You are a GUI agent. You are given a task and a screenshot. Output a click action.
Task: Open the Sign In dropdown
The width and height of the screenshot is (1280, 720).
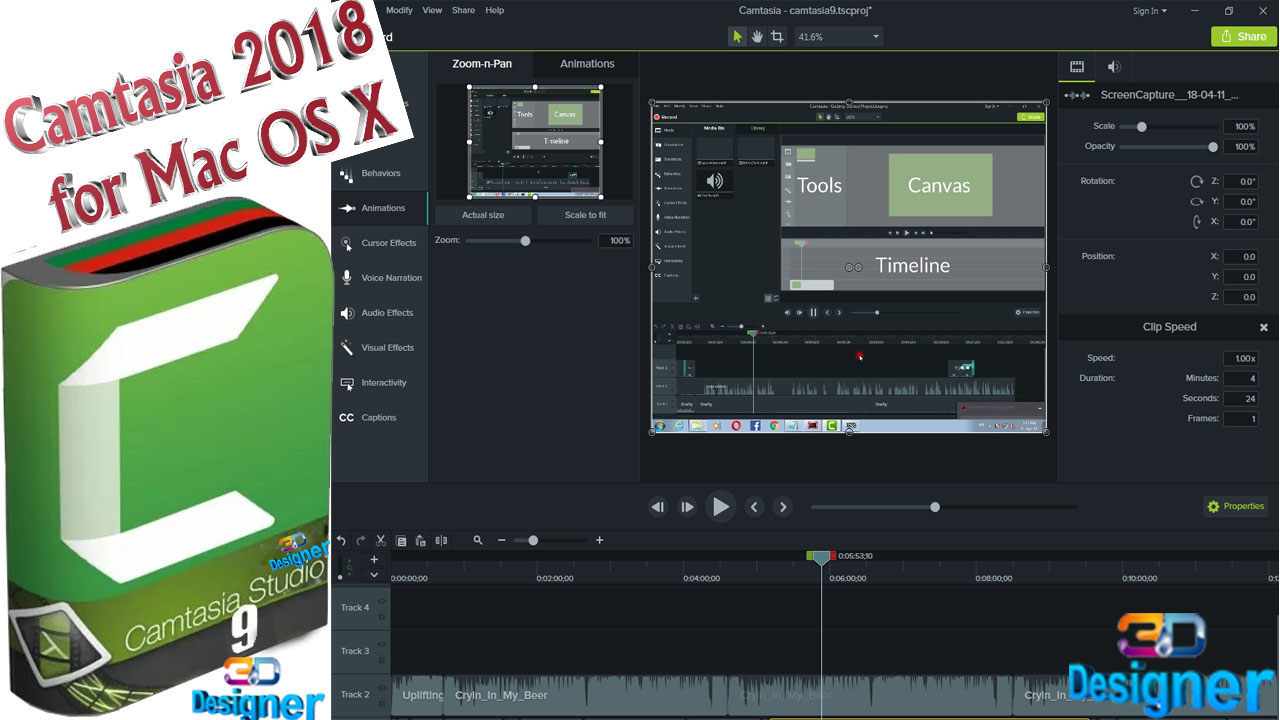tap(1149, 11)
